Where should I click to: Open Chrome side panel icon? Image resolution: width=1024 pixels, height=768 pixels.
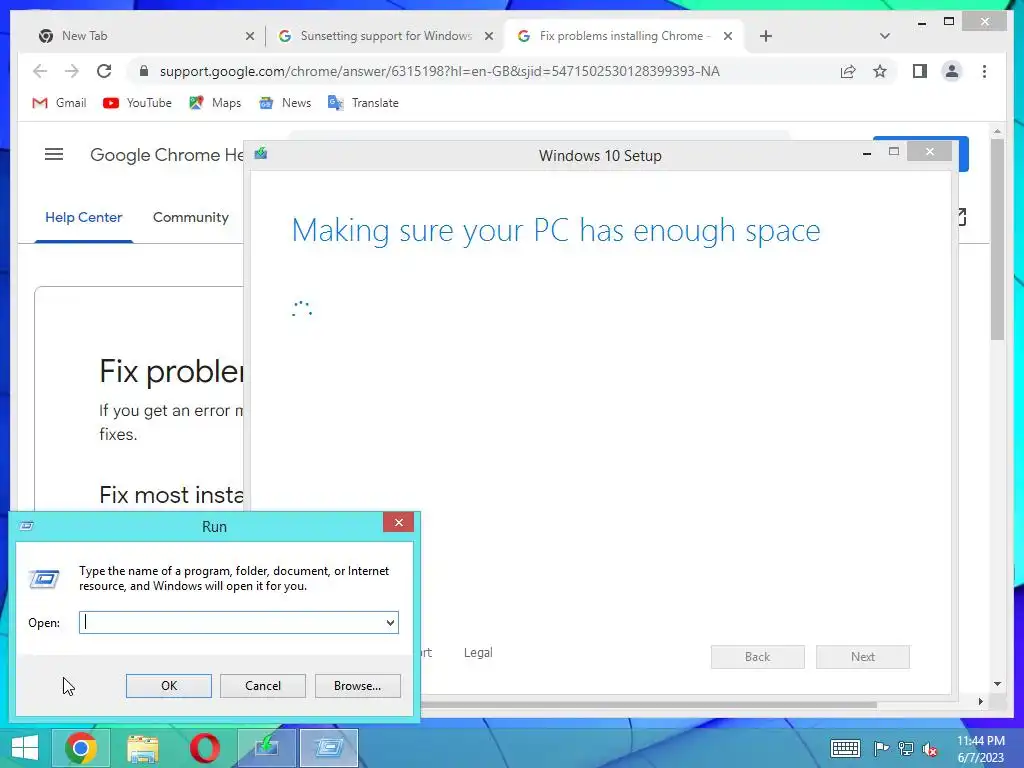(x=920, y=71)
